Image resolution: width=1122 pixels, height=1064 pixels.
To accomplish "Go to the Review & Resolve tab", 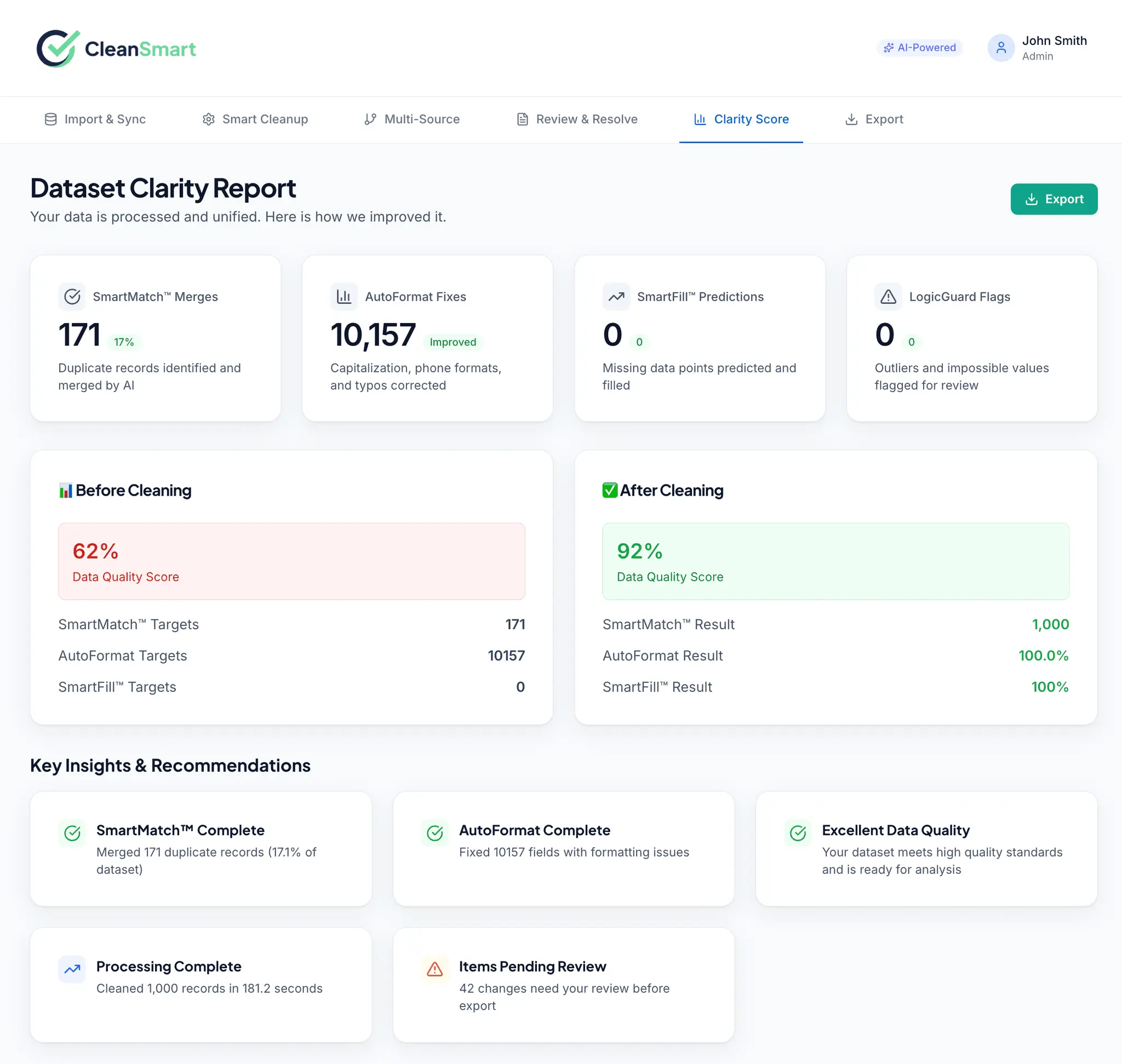I will click(577, 119).
